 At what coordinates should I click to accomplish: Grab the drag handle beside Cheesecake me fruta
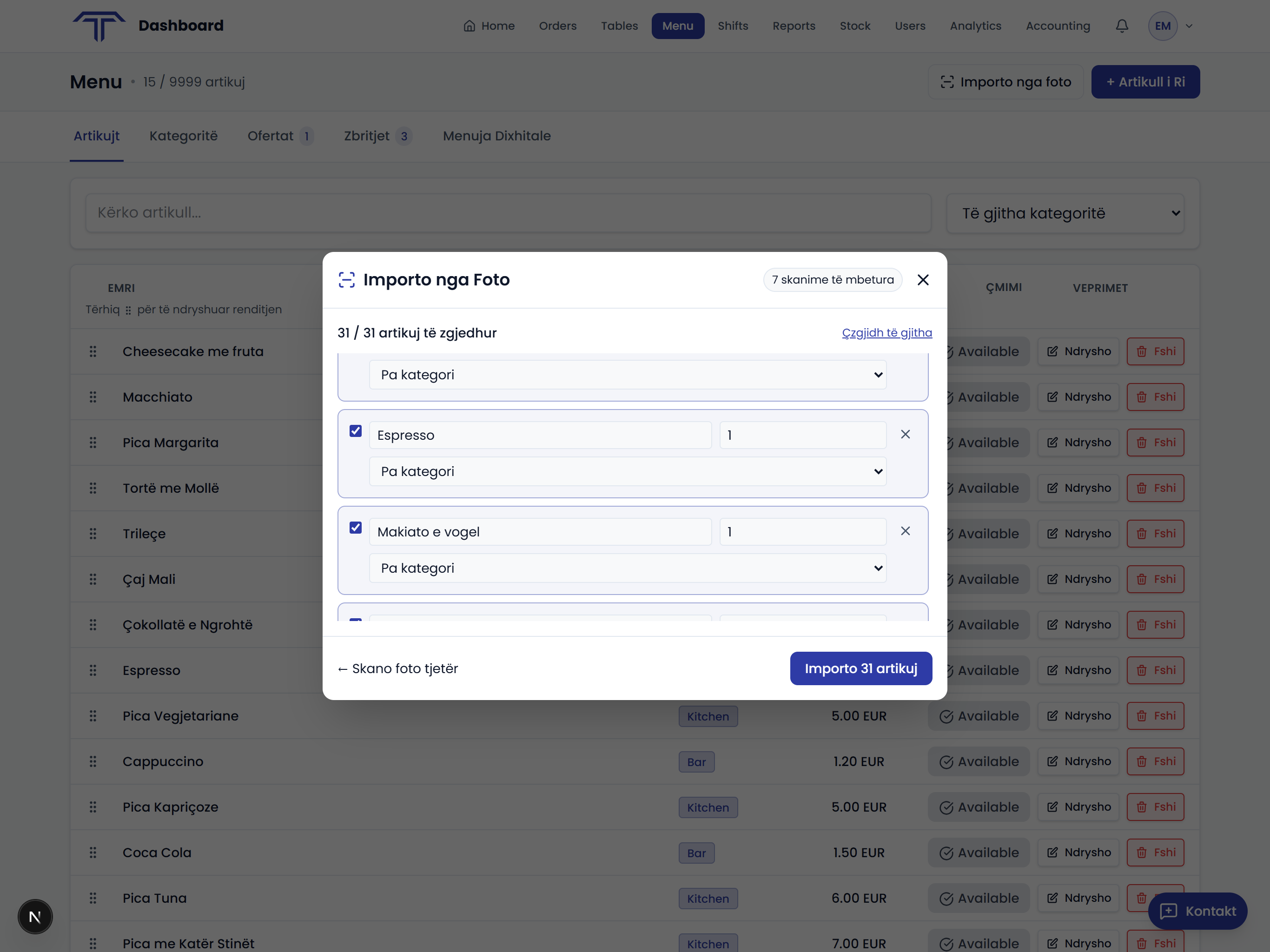point(93,351)
